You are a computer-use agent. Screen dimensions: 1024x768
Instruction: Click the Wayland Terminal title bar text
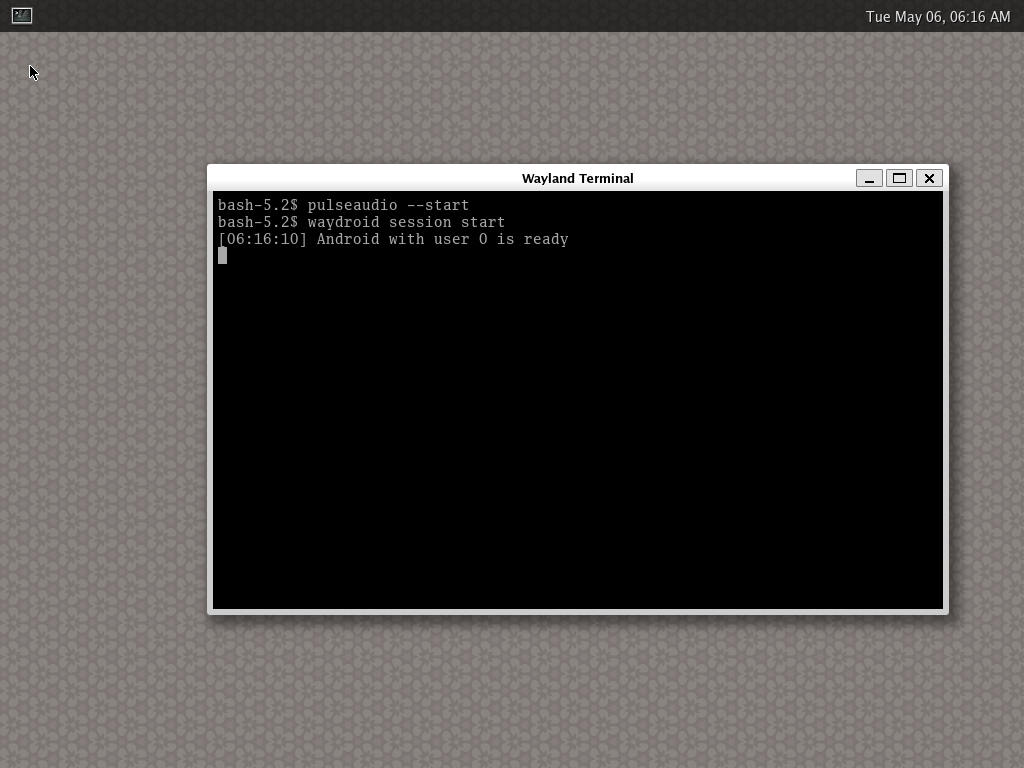[x=577, y=178]
